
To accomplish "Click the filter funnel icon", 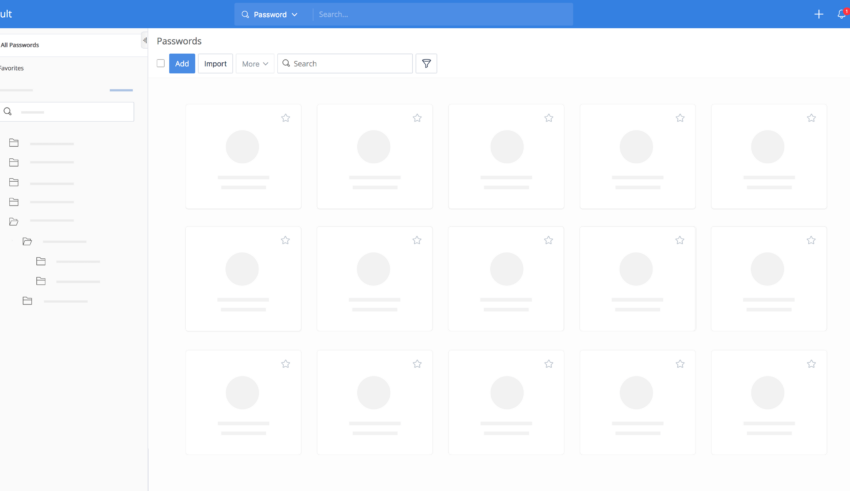I will click(426, 64).
